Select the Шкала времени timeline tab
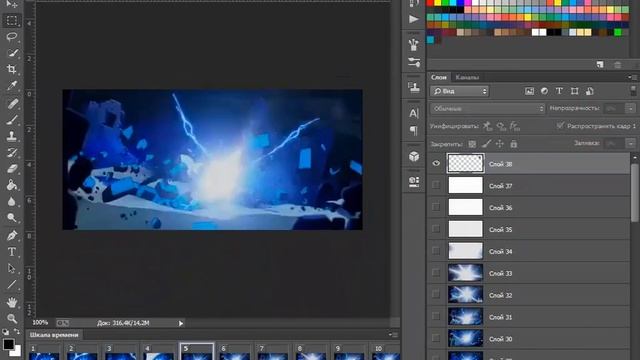Screen dimensions: 640x360 click(x=54, y=335)
